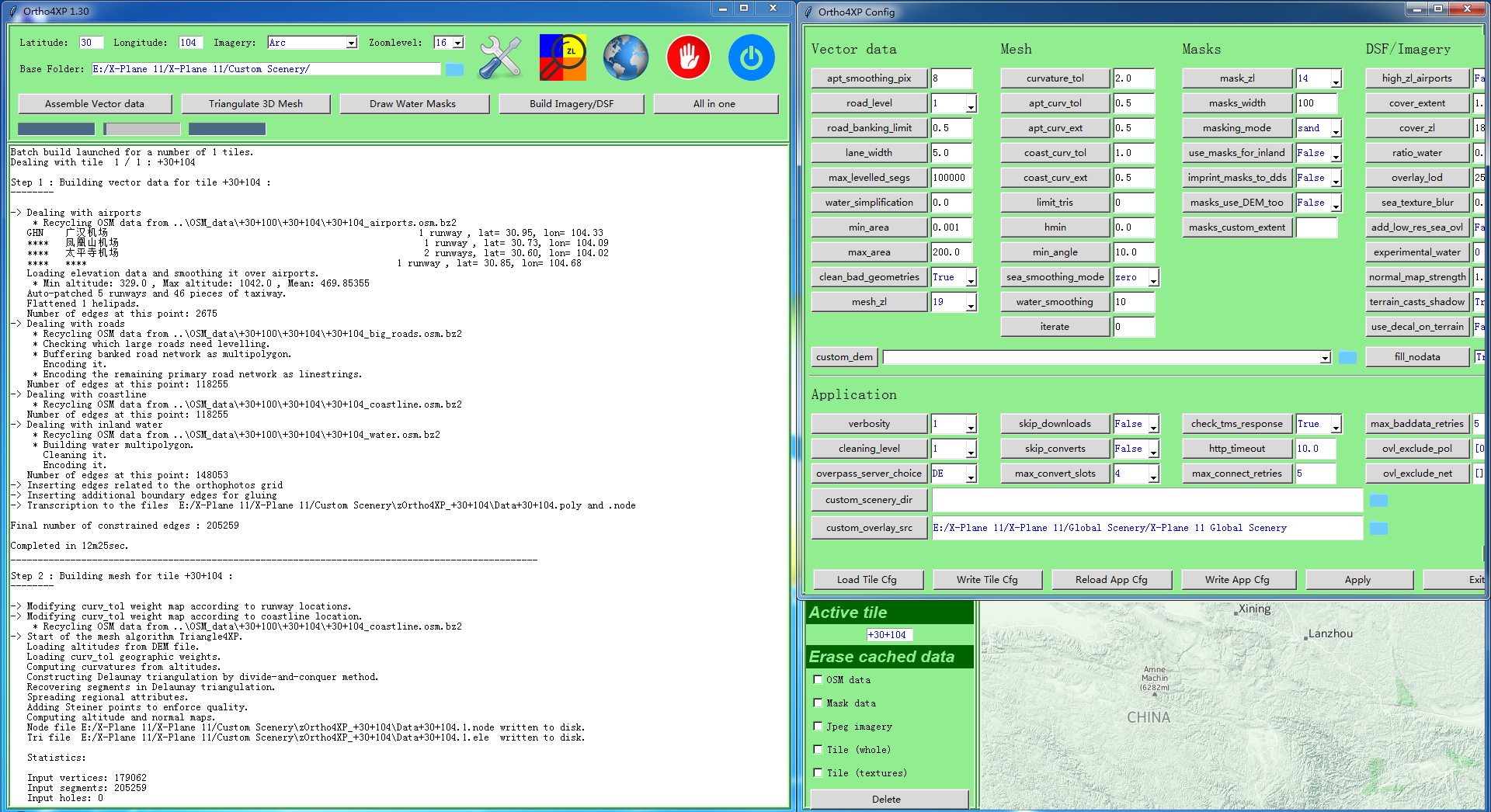Click Draw Water Masks button

point(413,103)
